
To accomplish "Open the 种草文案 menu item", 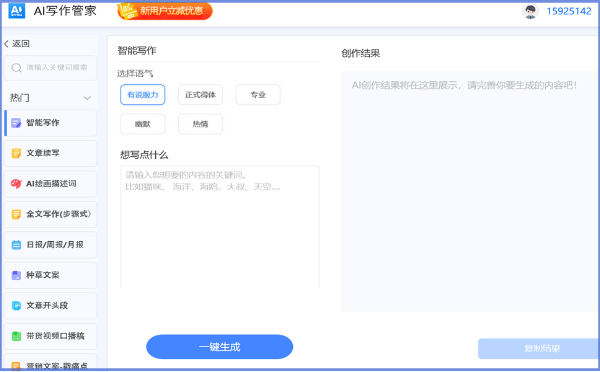I will 51,275.
